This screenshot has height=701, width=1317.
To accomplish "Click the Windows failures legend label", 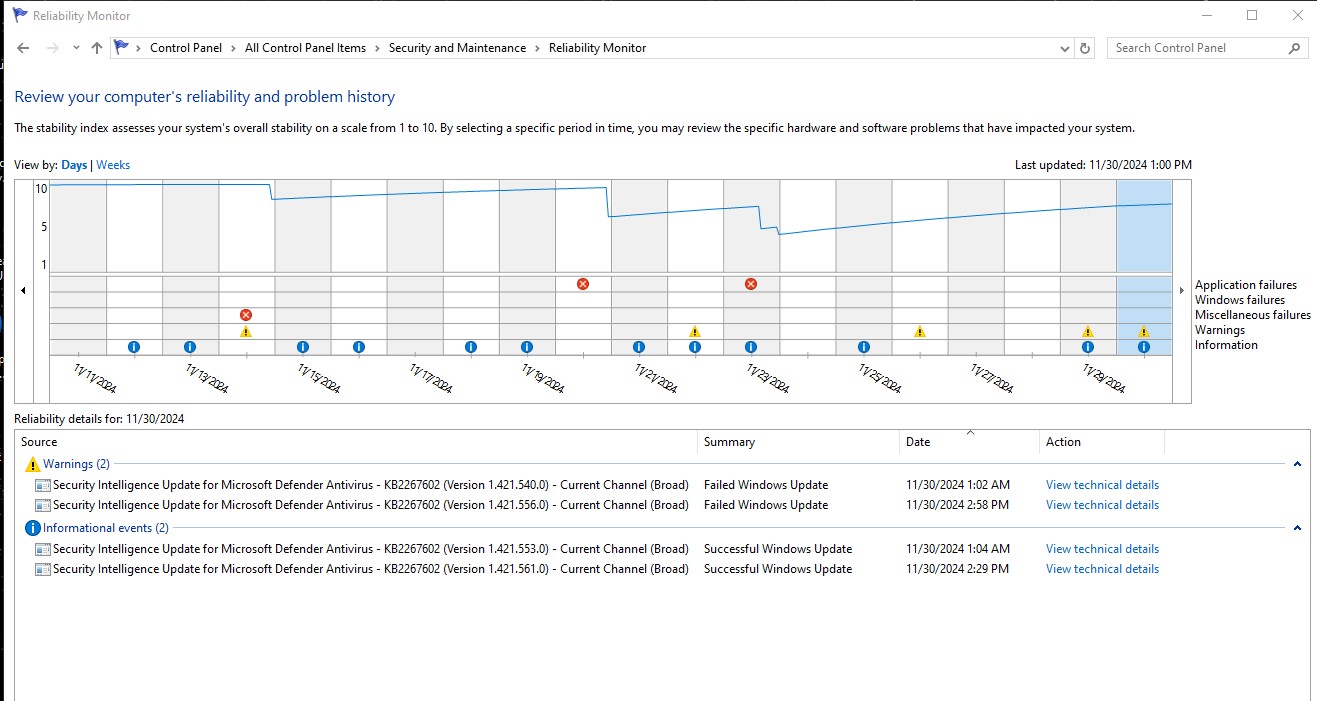I will (1239, 300).
